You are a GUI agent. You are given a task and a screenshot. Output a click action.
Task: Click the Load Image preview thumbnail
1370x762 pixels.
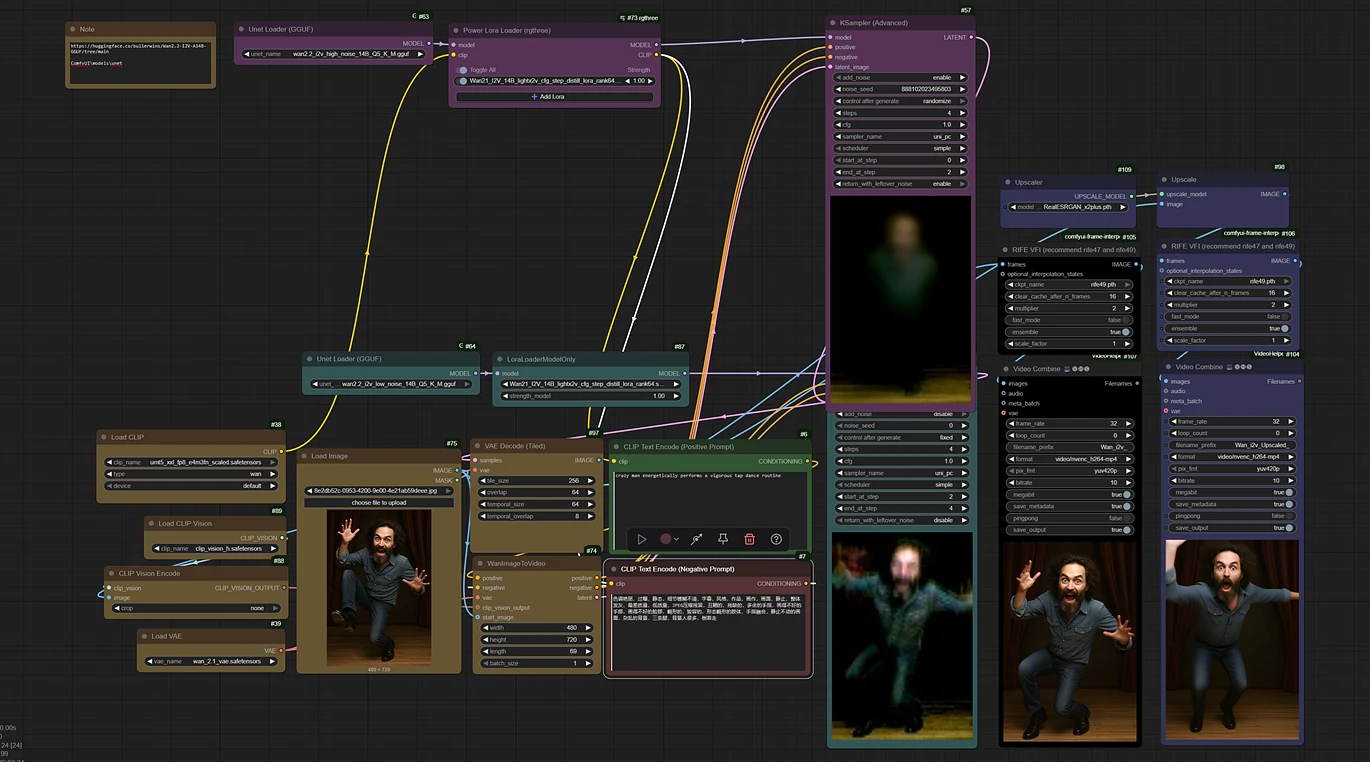pos(378,585)
